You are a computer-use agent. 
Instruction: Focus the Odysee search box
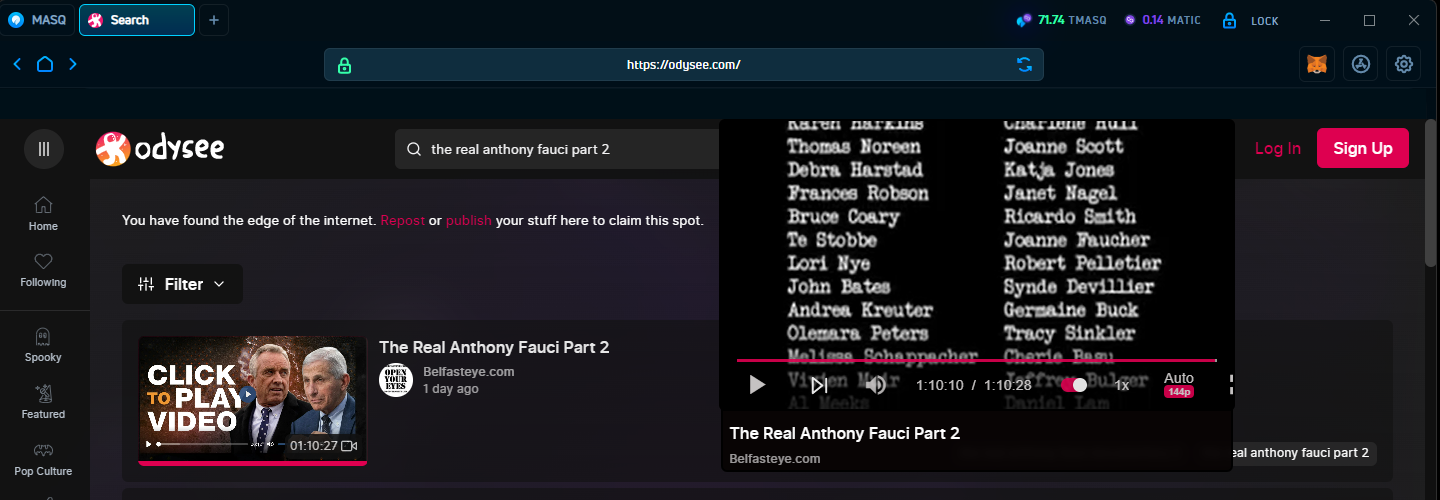557,149
